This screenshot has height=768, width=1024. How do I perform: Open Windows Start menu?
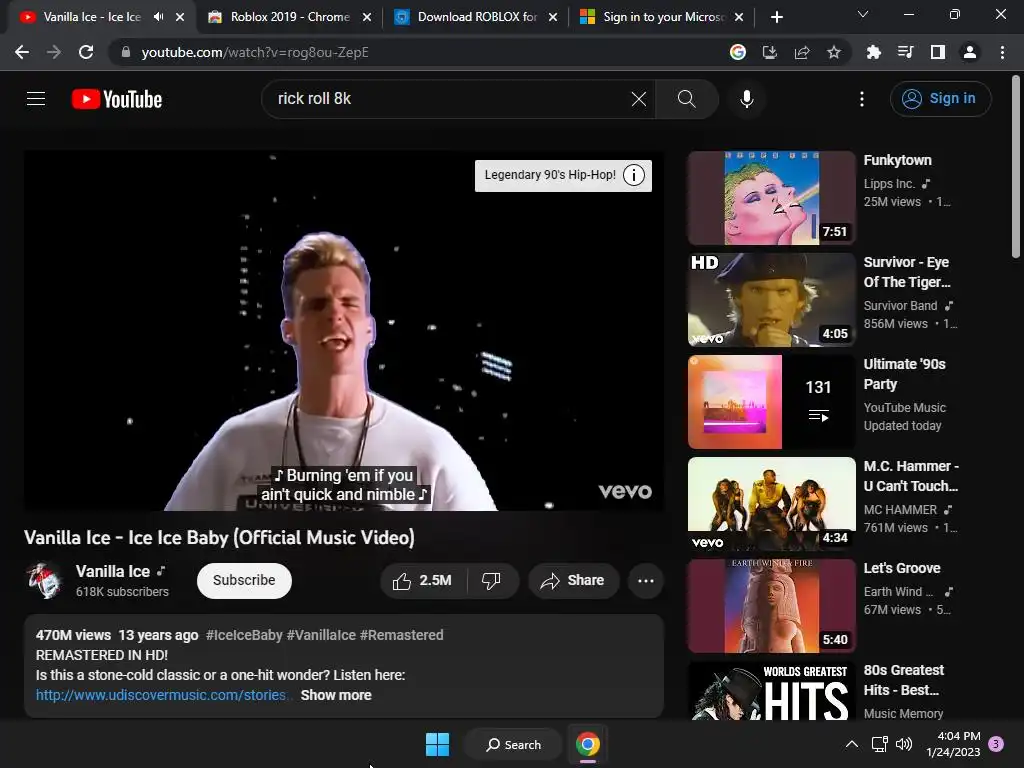(x=438, y=744)
